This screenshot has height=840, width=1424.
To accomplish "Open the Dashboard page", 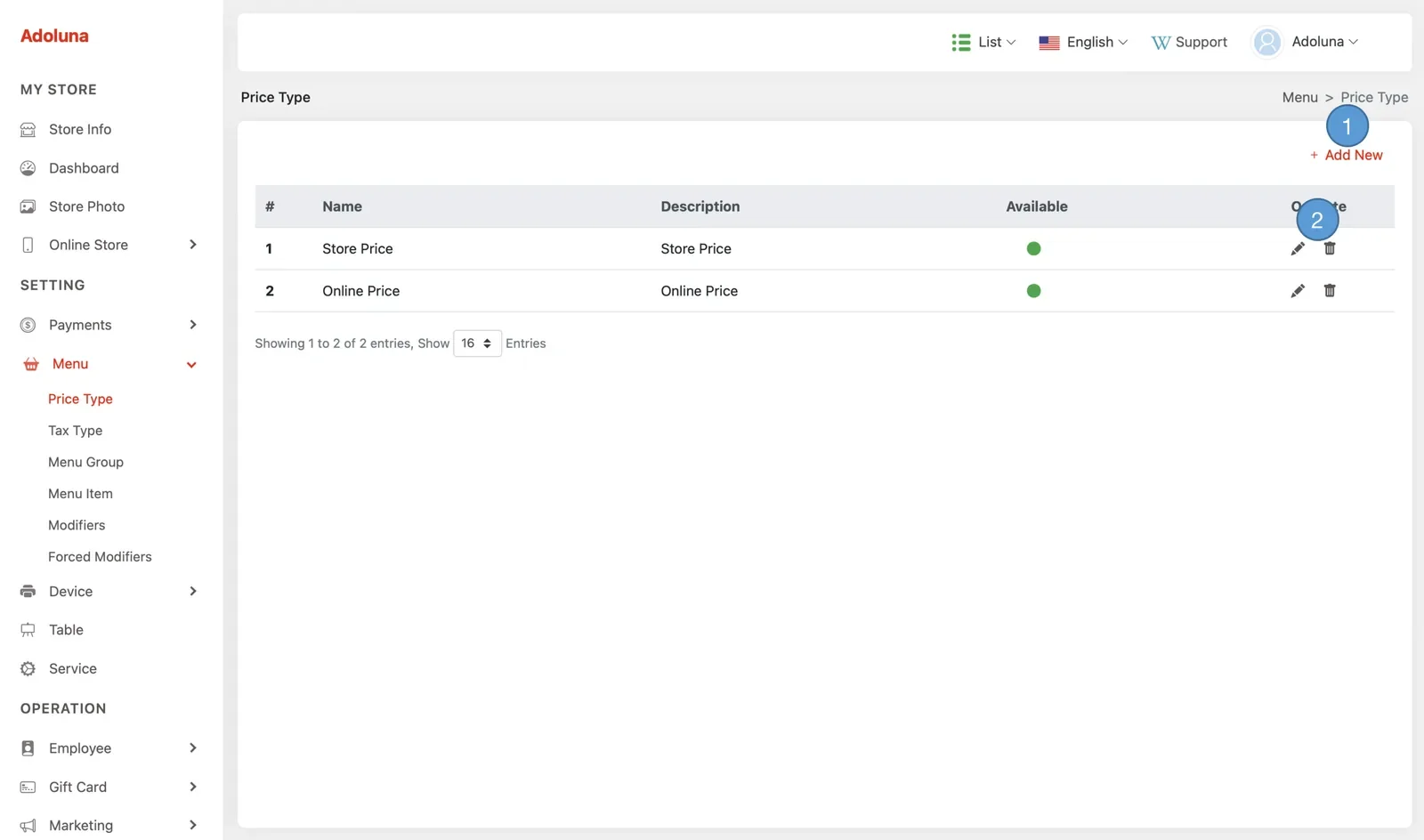I will click(x=84, y=168).
